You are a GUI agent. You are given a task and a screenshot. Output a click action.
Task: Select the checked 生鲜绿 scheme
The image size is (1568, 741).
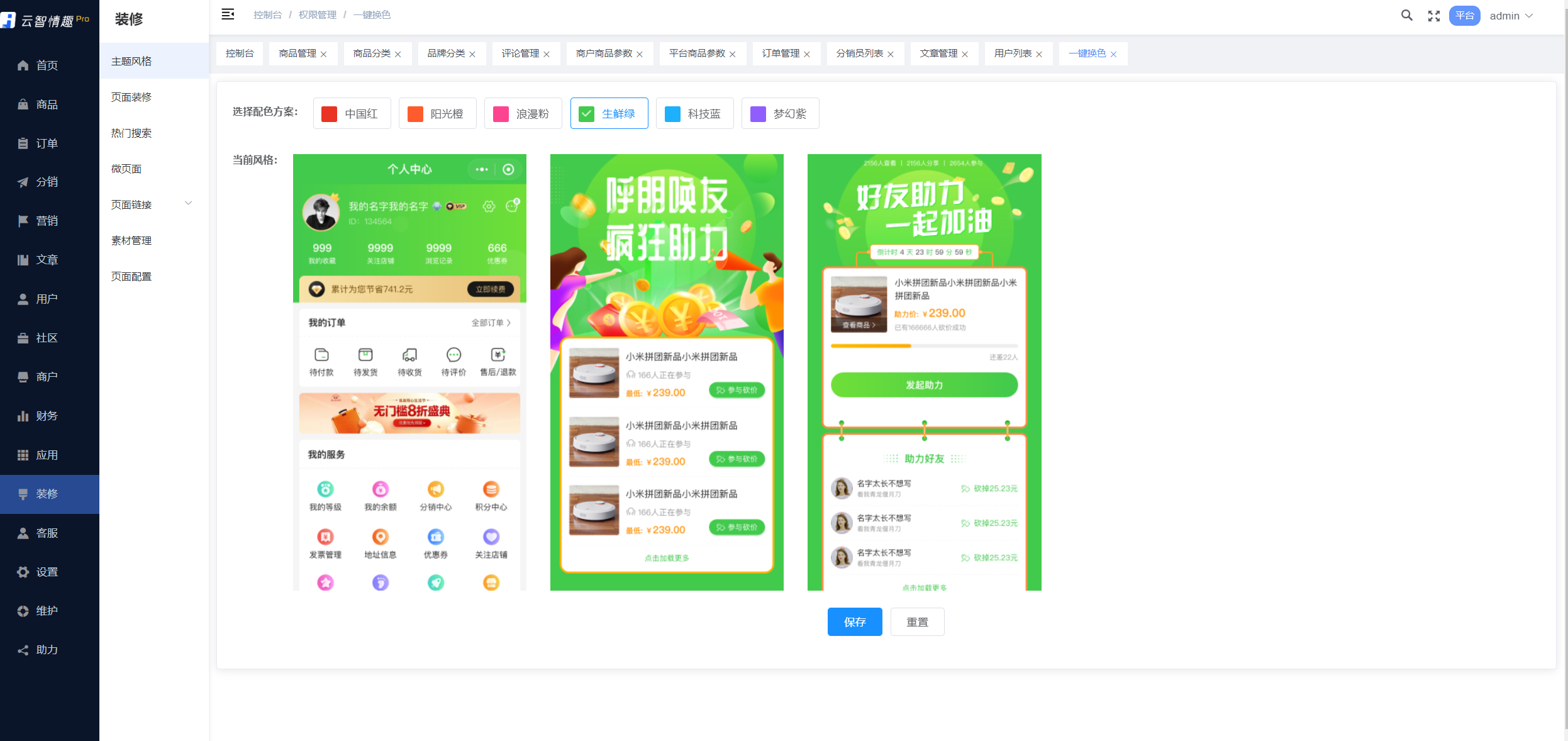point(609,114)
